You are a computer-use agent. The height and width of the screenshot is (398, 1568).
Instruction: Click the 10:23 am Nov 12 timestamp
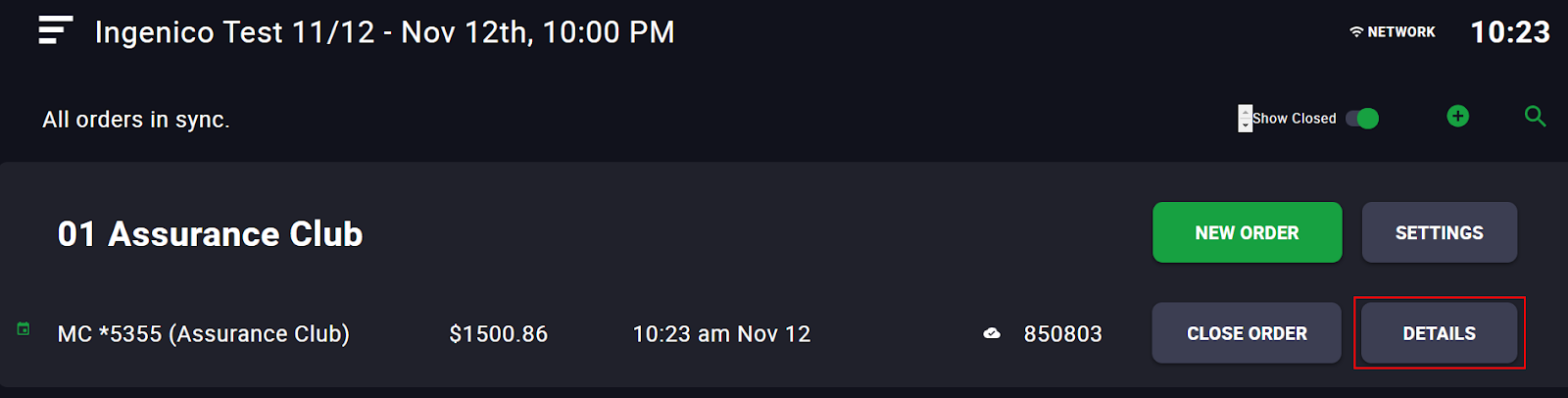[x=721, y=334]
